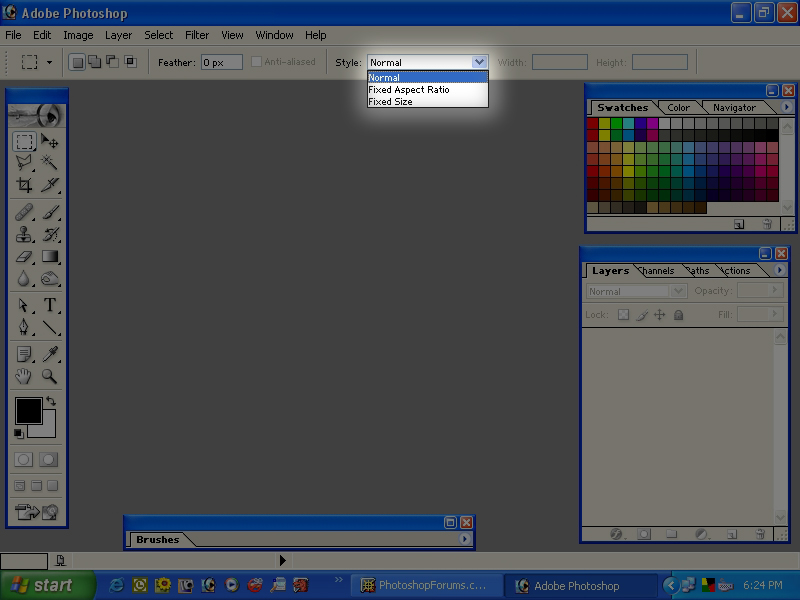Open the Filter menu

[x=197, y=35]
